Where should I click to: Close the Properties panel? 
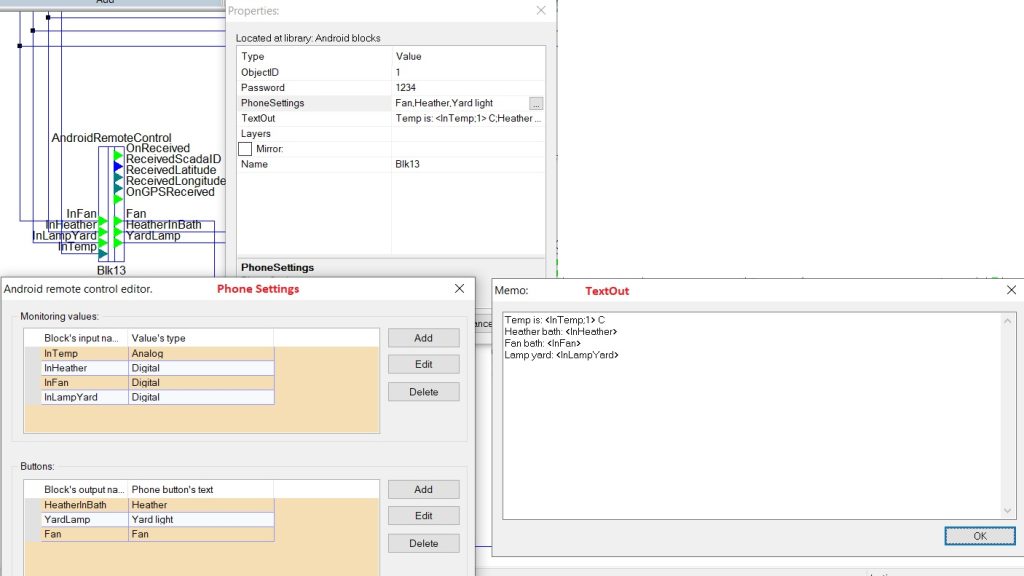coord(541,10)
